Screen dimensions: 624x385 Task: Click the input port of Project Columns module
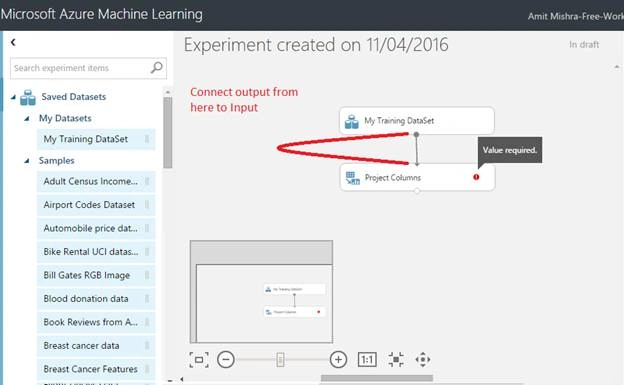point(417,164)
